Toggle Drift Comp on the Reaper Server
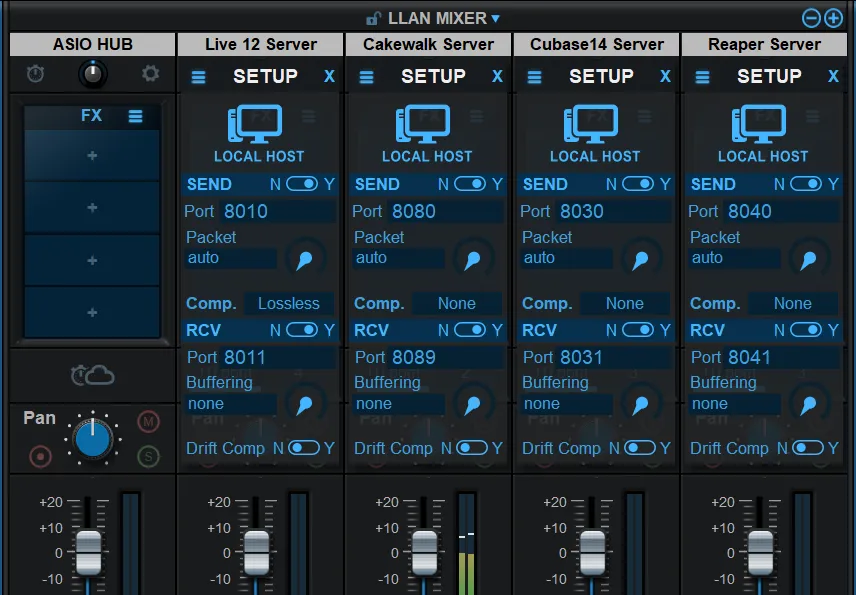This screenshot has height=595, width=856. [x=808, y=448]
